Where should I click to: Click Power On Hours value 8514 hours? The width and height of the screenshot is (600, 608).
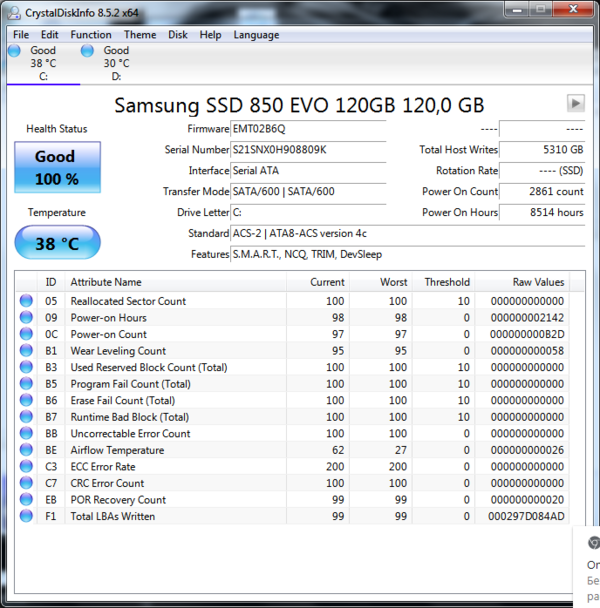point(542,212)
